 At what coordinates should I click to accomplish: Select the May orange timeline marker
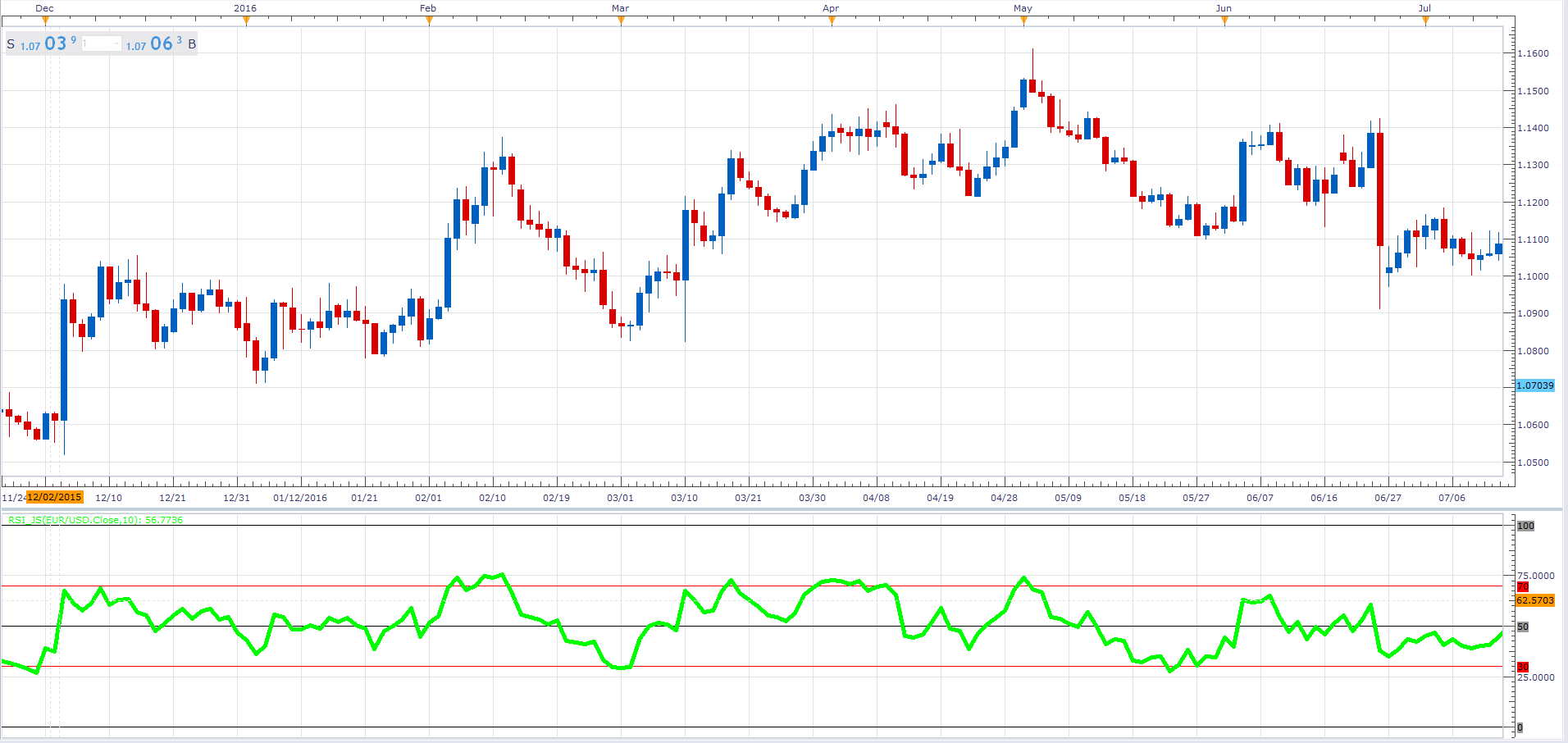tap(1023, 21)
